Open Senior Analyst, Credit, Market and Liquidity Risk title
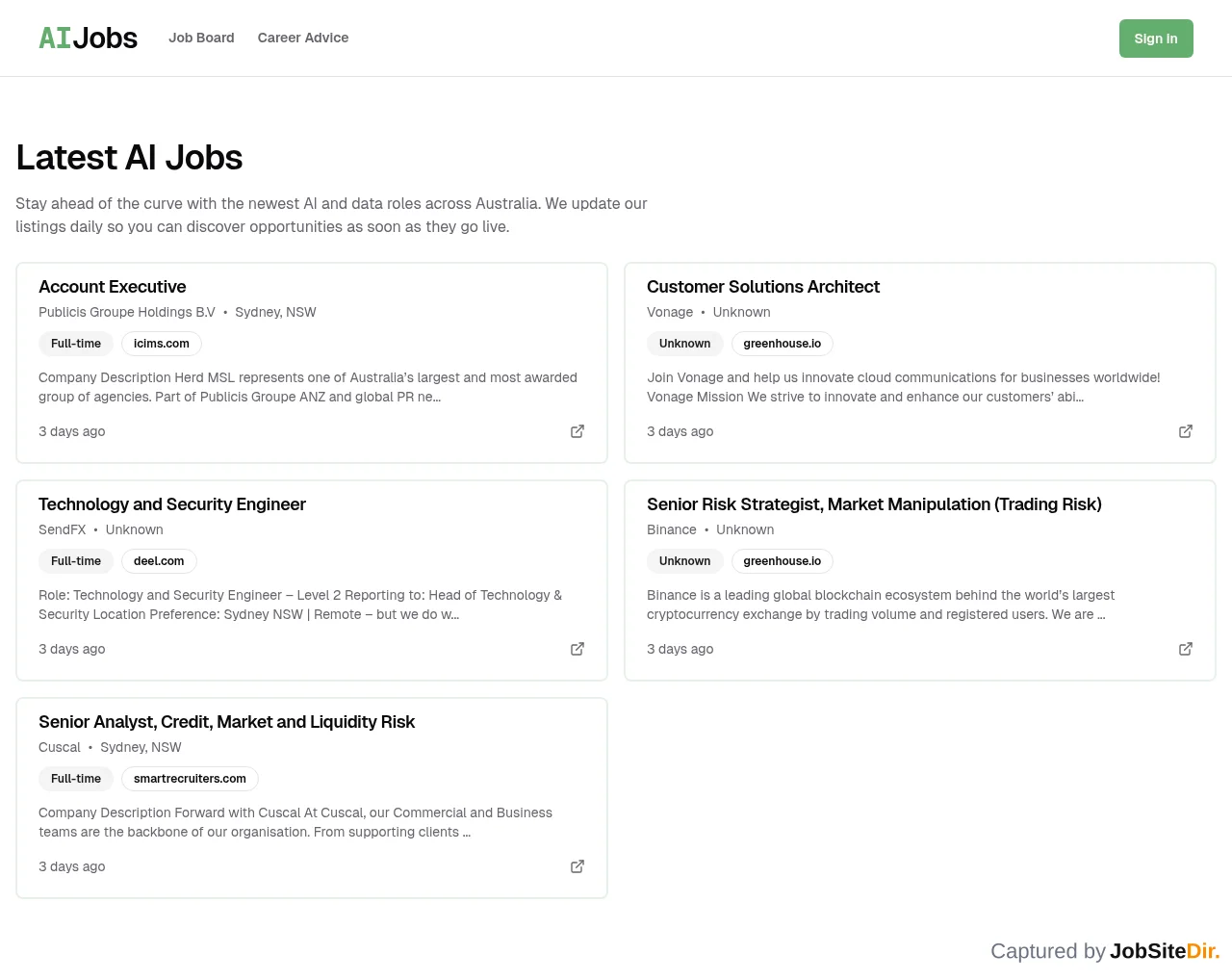 click(x=226, y=722)
